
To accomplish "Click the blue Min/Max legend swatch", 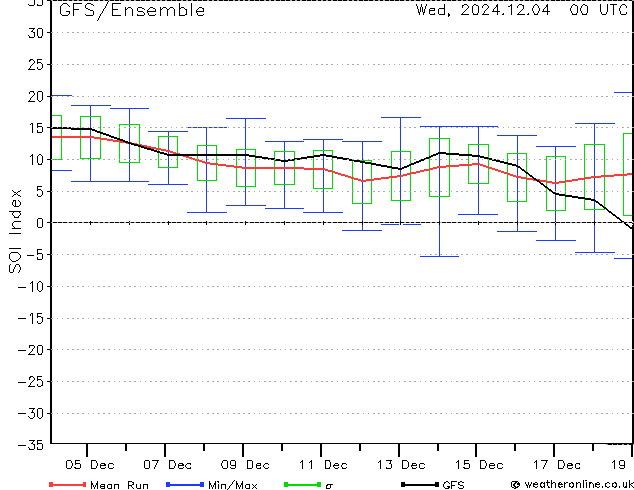I will (x=185, y=484).
